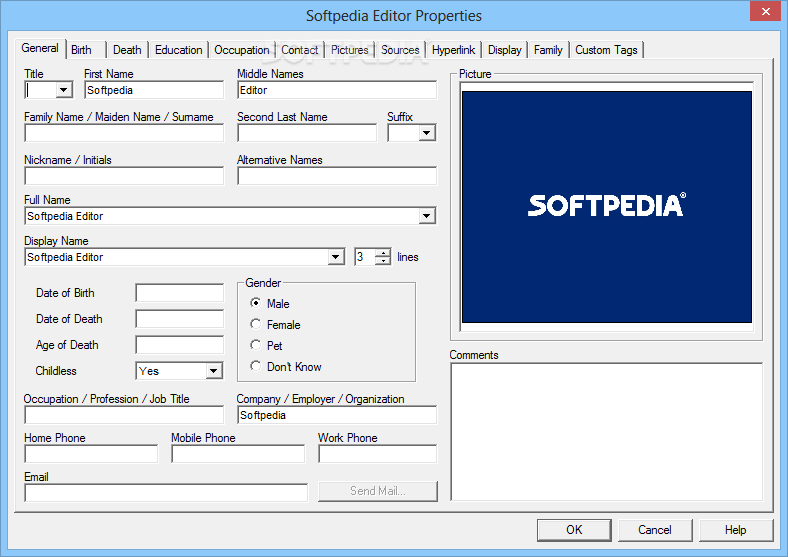
Task: Focus the Age of Death field
Action: [179, 345]
